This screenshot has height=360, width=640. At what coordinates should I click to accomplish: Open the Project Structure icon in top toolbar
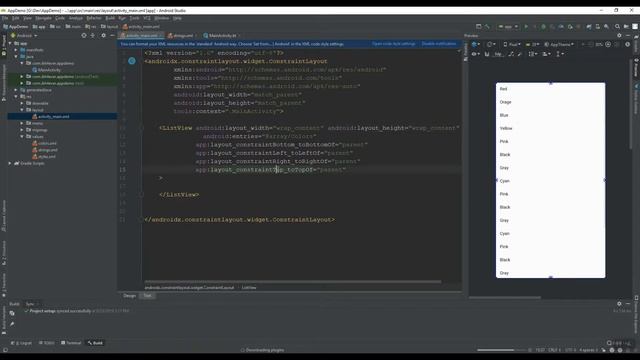(x=626, y=27)
